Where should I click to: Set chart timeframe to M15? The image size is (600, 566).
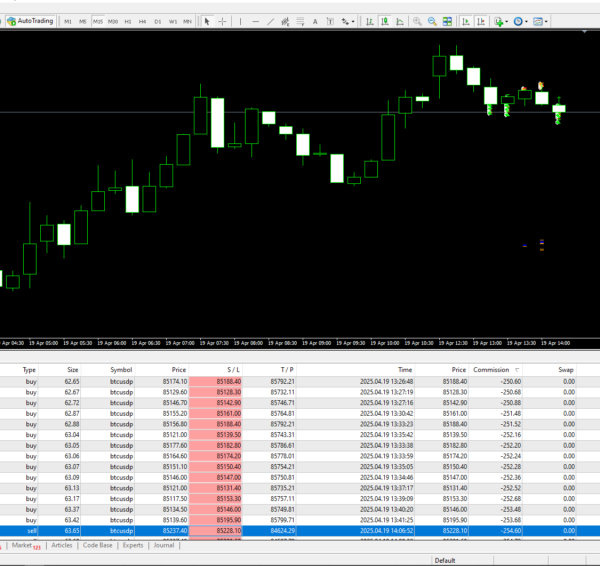click(x=97, y=20)
